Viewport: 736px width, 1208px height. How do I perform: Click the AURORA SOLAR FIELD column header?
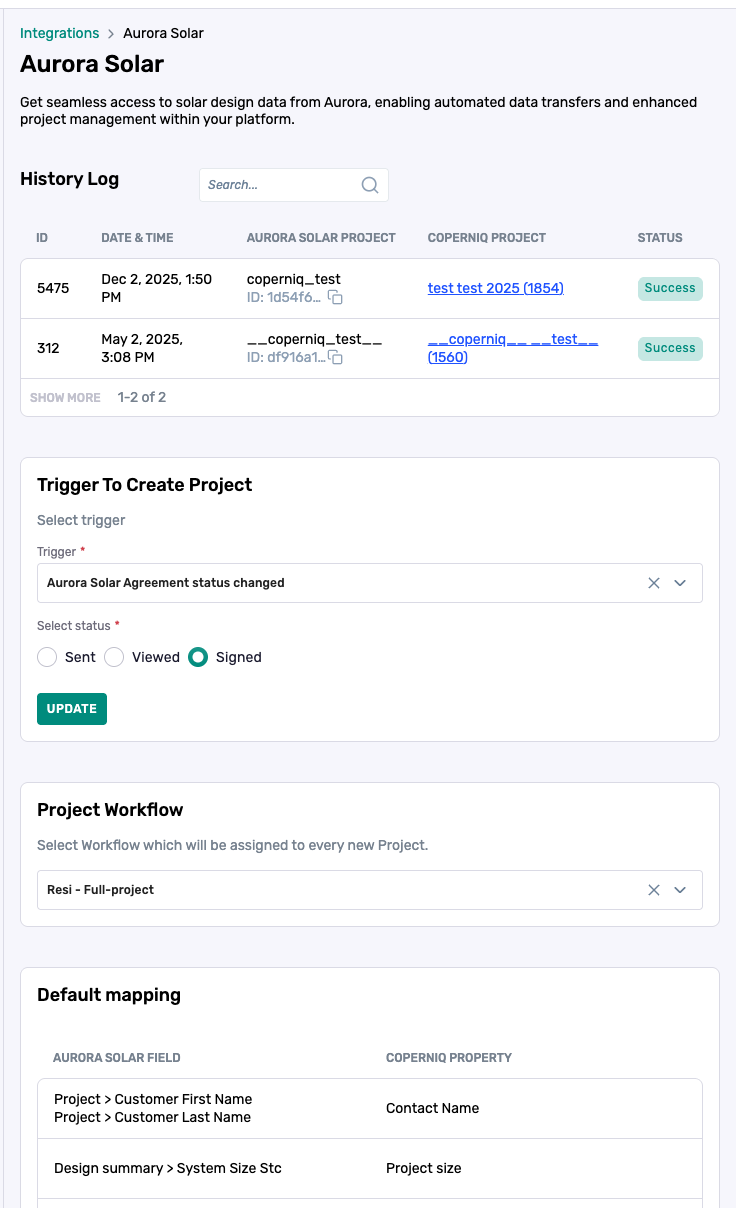click(x=117, y=1057)
